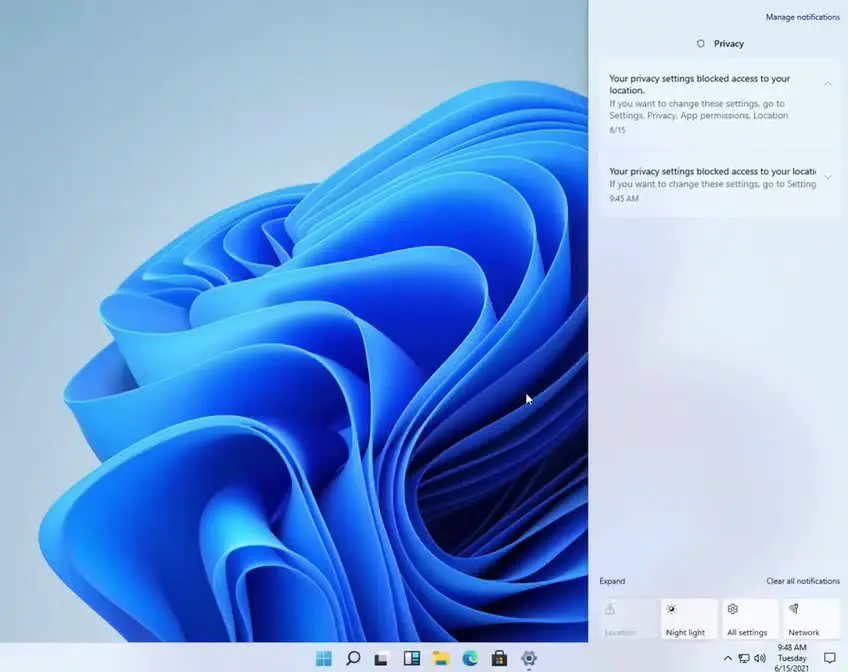Screen dimensions: 848x672
Task: Open the Widgets panel icon
Action: pos(411,658)
